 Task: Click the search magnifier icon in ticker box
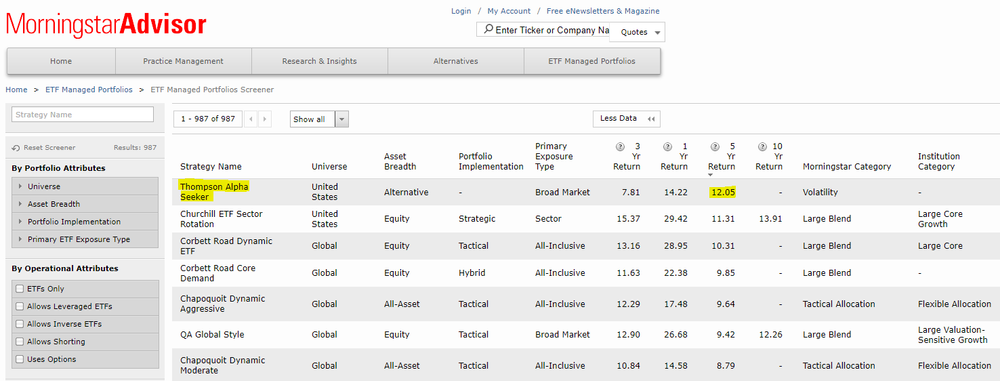pyautogui.click(x=489, y=29)
